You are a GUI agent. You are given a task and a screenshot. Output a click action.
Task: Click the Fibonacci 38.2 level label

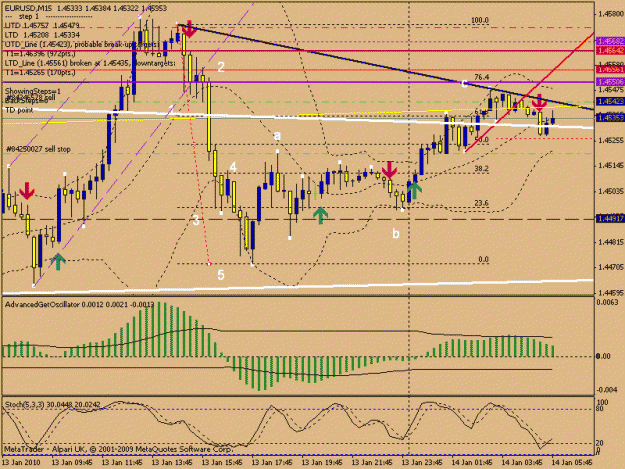[481, 169]
